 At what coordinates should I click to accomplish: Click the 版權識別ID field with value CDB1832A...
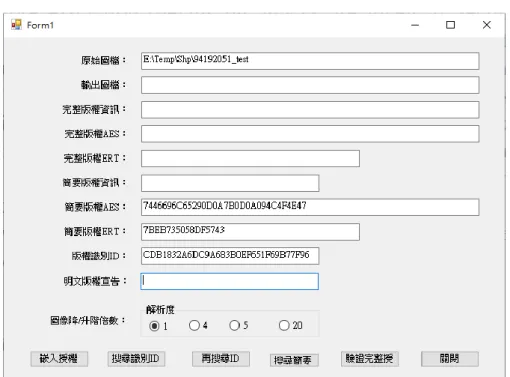tap(230, 256)
